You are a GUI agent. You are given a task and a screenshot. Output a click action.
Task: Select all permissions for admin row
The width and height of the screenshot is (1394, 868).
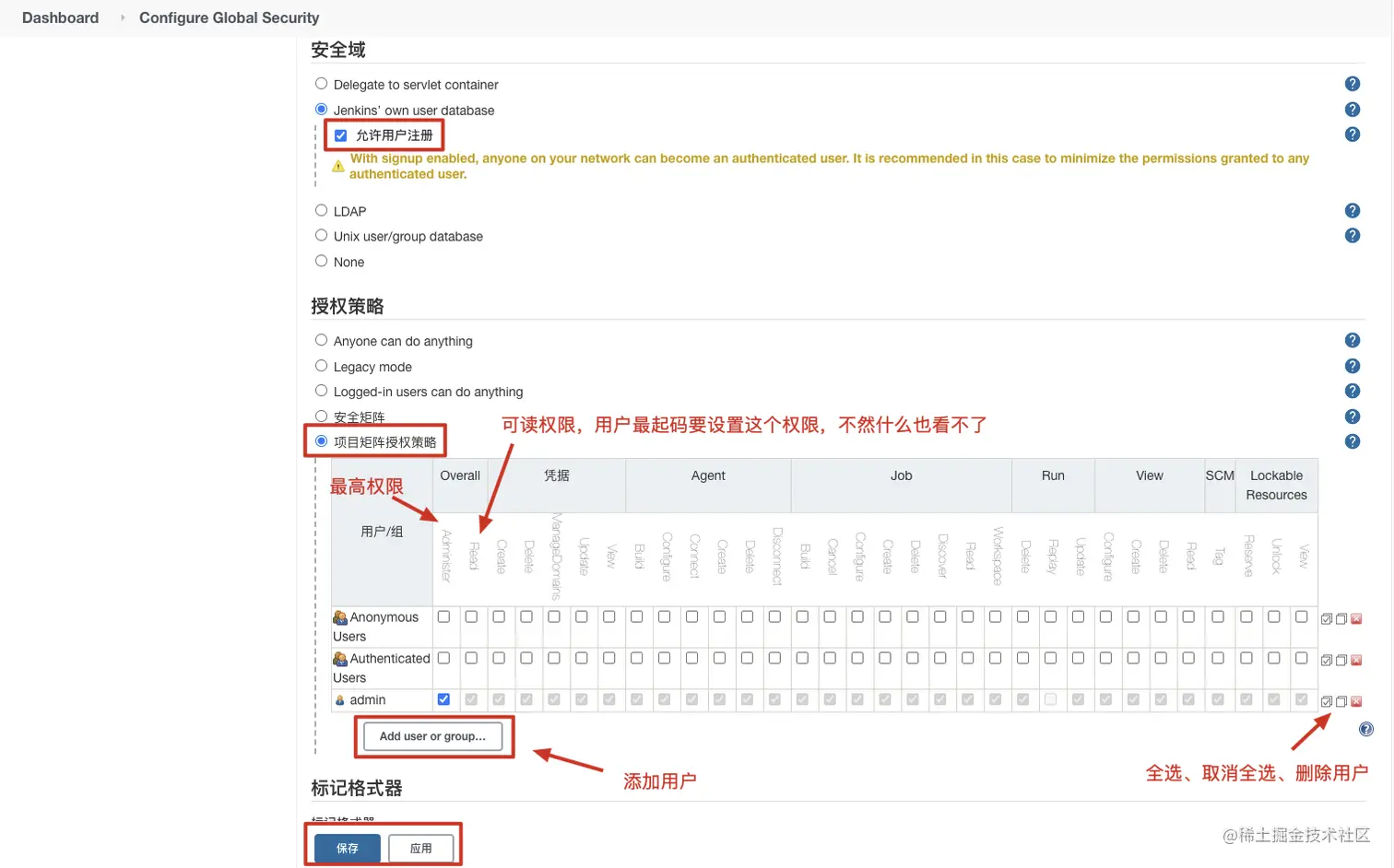pos(1327,702)
